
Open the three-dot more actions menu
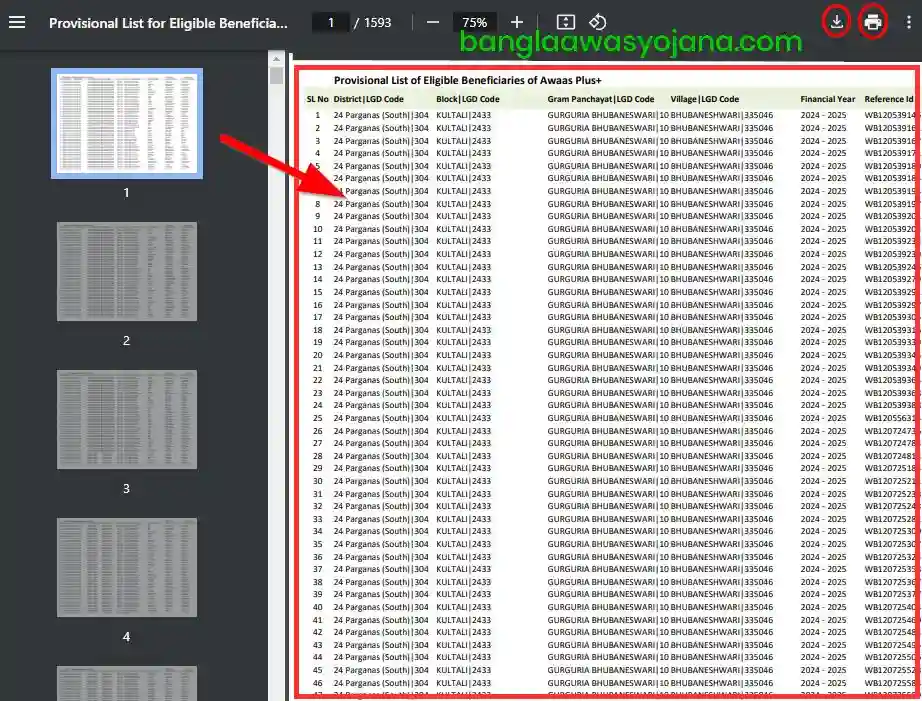[x=908, y=22]
